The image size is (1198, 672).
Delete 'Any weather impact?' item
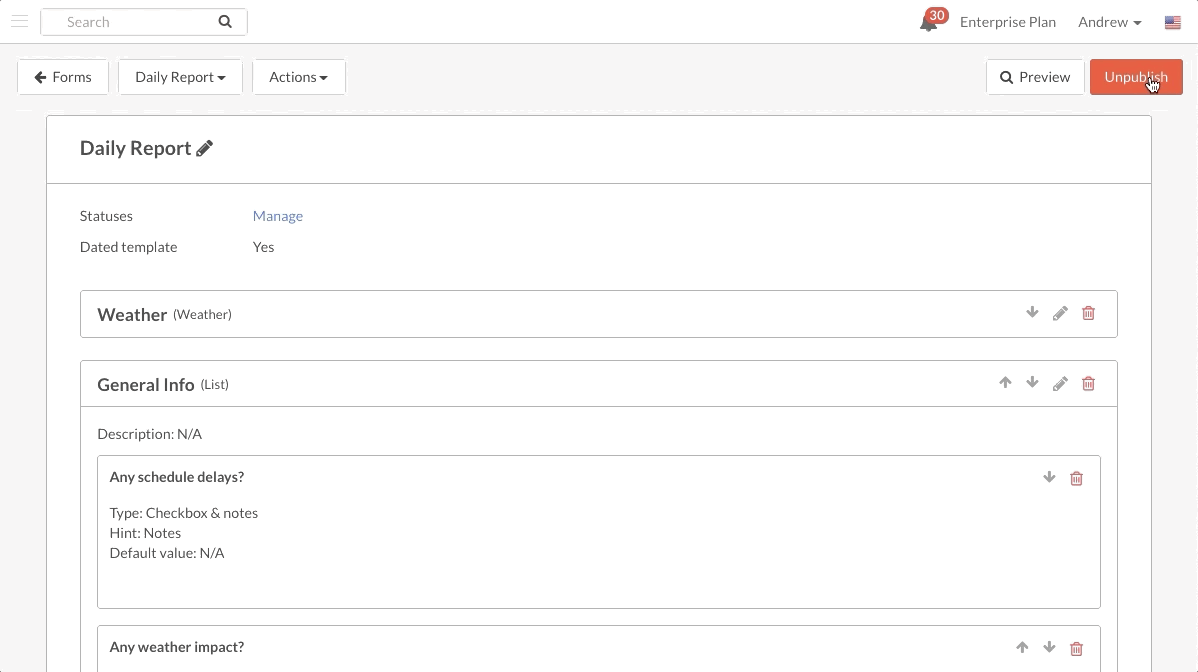[1077, 648]
